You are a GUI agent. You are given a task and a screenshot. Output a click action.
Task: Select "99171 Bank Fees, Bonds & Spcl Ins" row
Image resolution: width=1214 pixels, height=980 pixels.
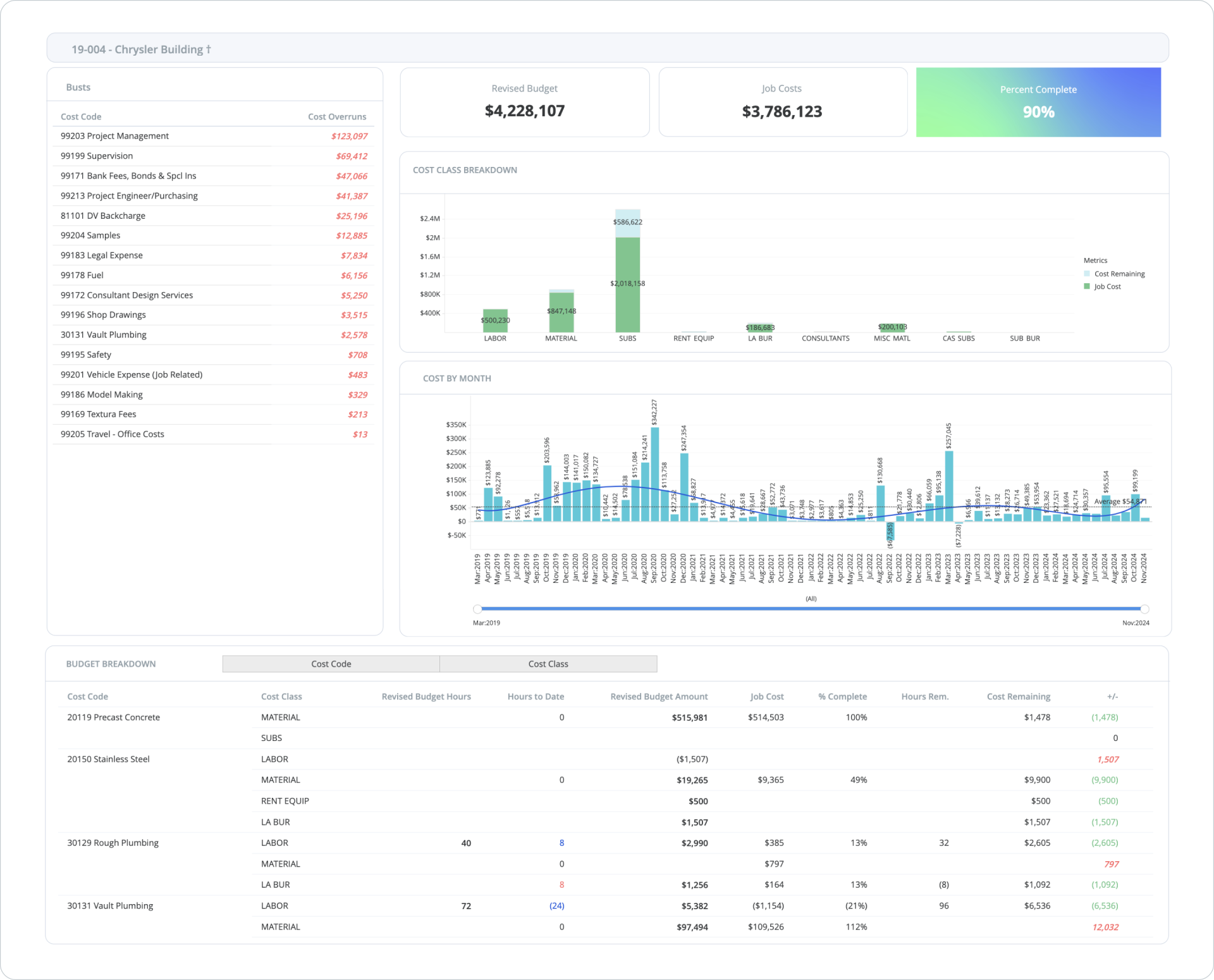click(x=214, y=176)
